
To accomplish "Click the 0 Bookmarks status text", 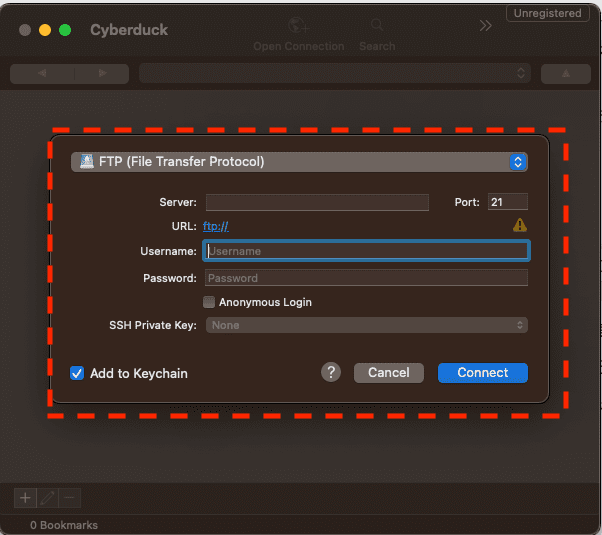I will [x=64, y=525].
